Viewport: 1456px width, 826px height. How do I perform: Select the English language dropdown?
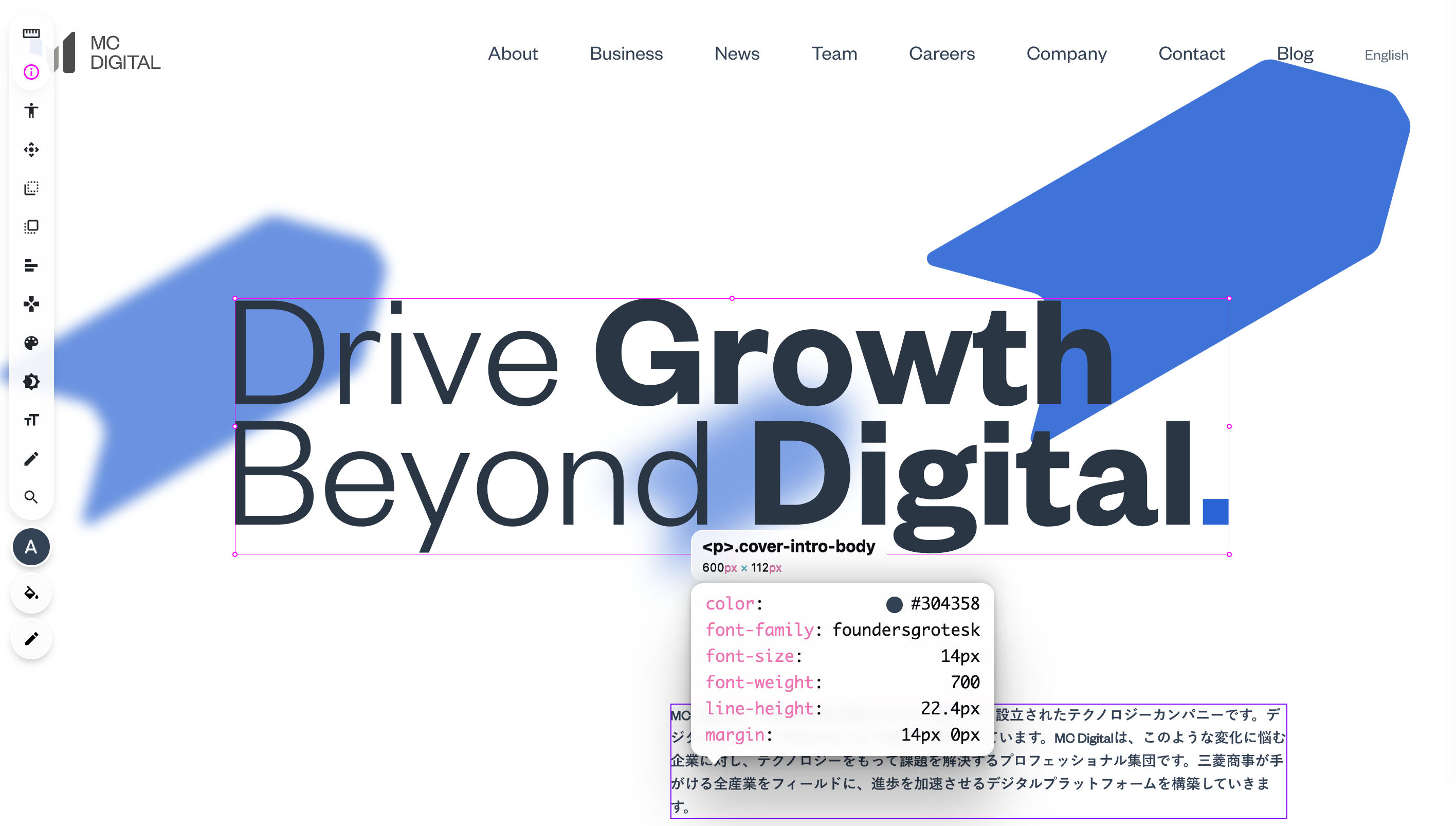click(x=1388, y=55)
